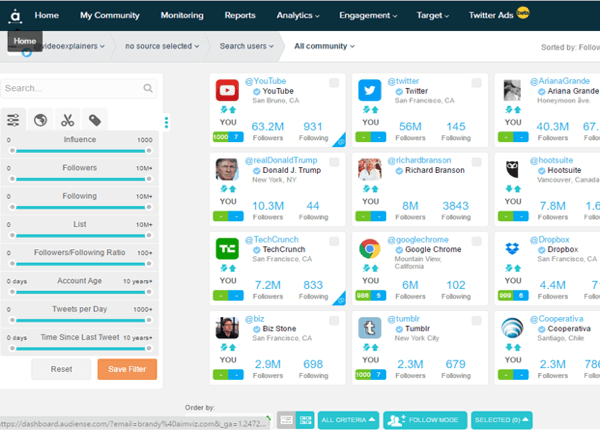Tick the googlechrome card checkbox
Viewport: 600px width, 430px height.
click(x=476, y=241)
